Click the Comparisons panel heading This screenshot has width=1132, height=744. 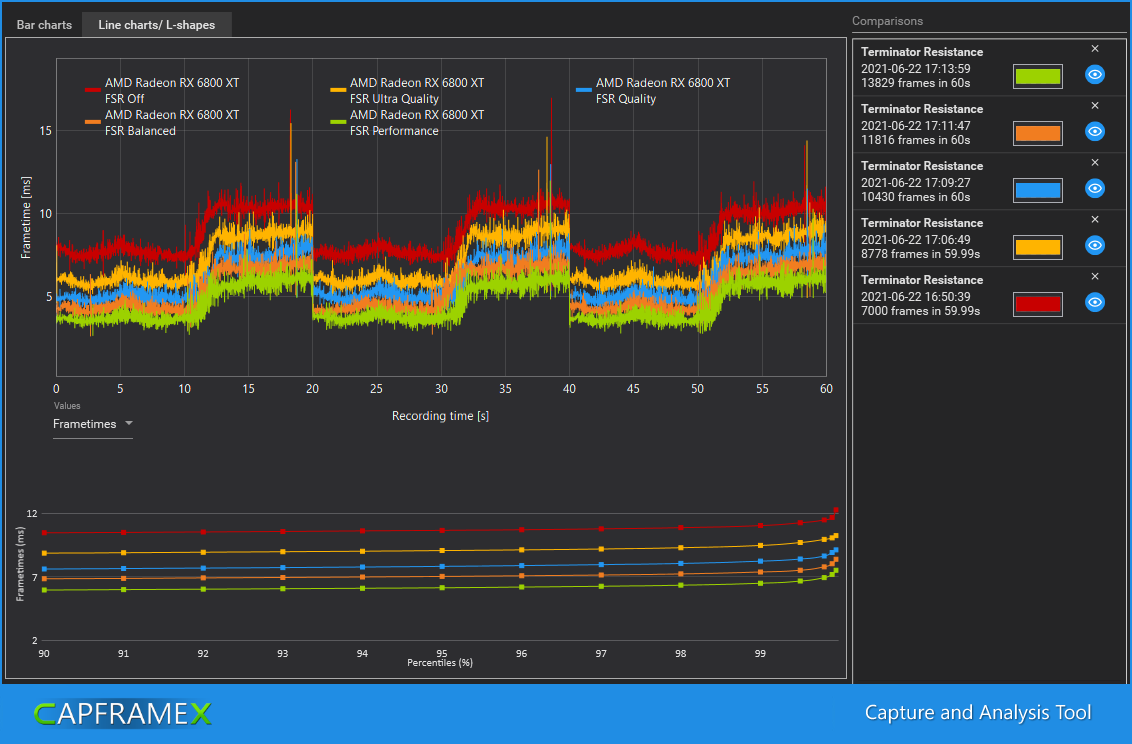click(x=887, y=21)
